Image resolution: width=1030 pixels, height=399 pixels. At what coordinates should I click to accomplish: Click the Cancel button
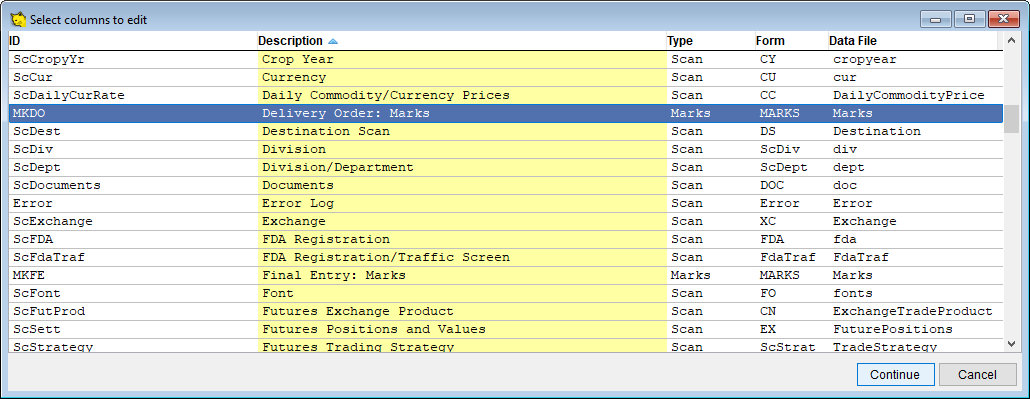tap(977, 375)
